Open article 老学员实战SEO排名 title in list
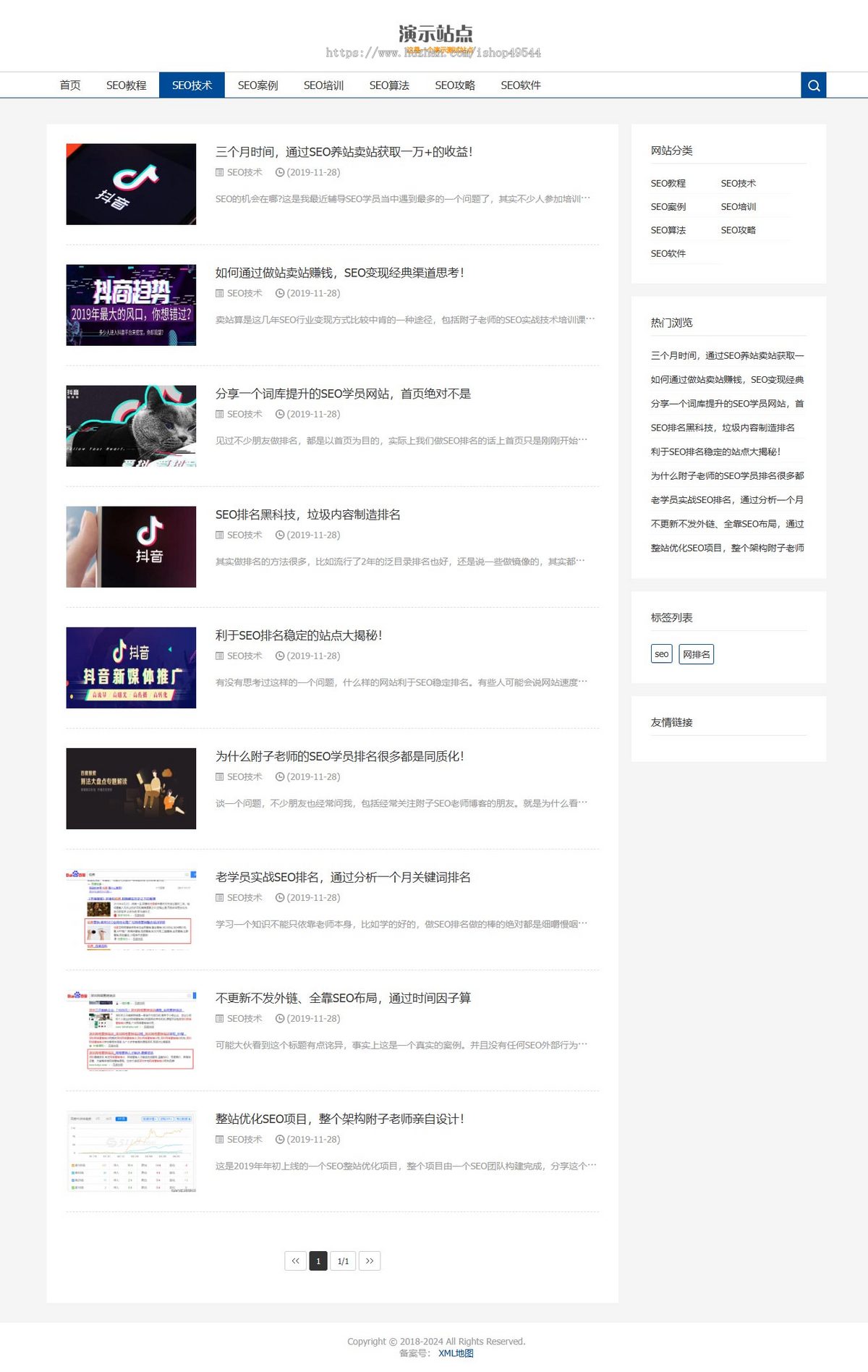Screen dimensions: 868x1372 pos(343,877)
